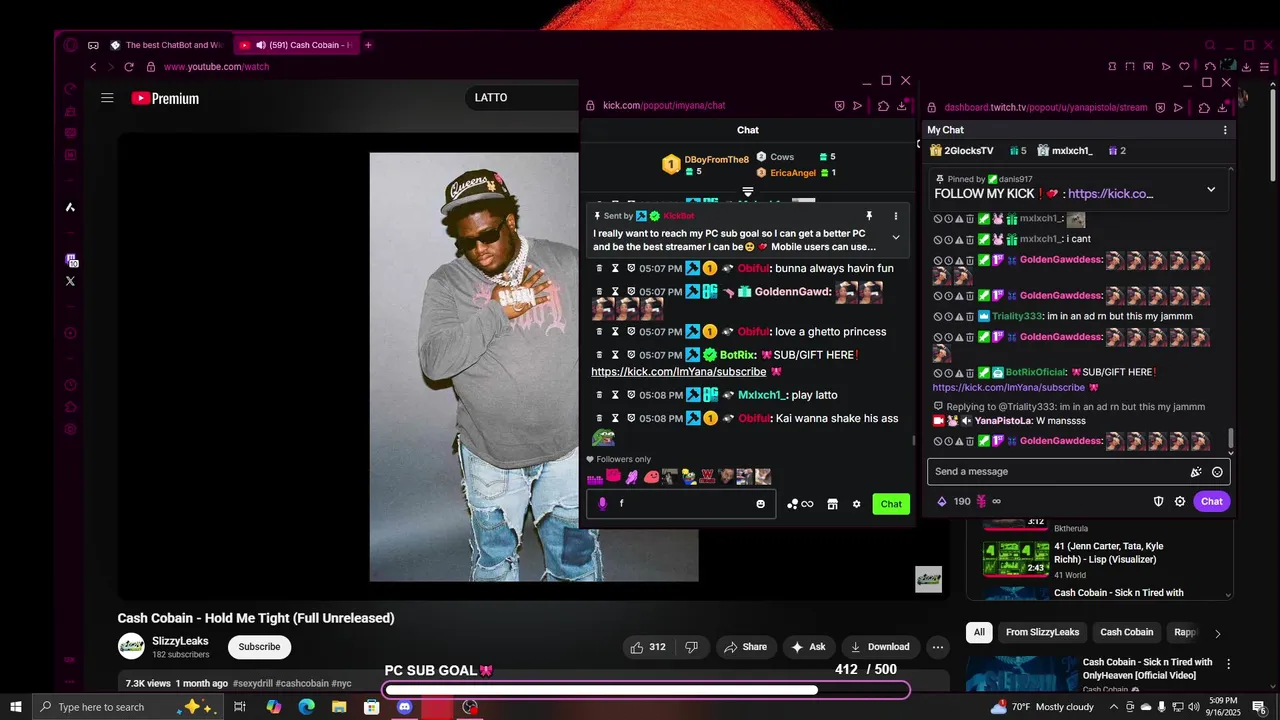Switch to the Cash Cobain YouTube tab
This screenshot has width=1280, height=720.
click(x=297, y=45)
